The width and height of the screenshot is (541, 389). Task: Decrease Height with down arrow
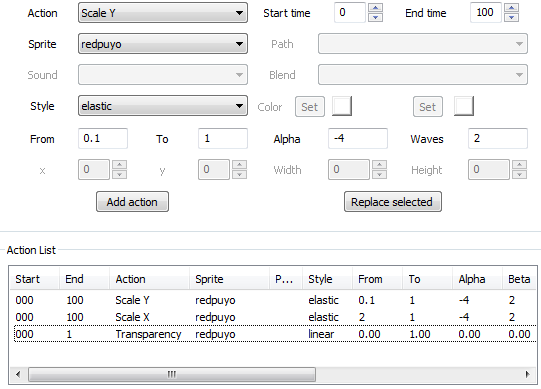coord(520,174)
